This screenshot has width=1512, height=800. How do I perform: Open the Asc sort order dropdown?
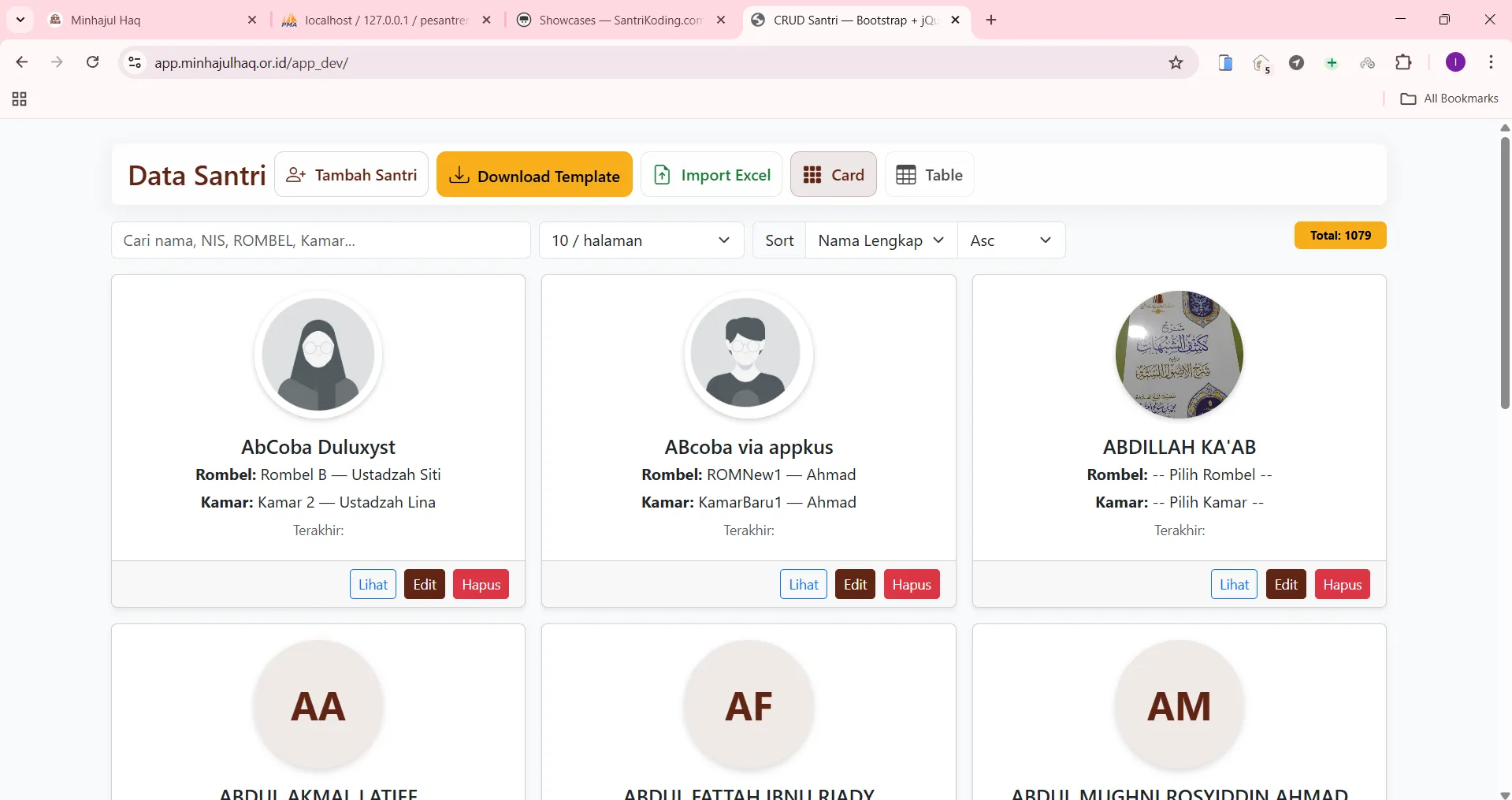click(x=1011, y=240)
